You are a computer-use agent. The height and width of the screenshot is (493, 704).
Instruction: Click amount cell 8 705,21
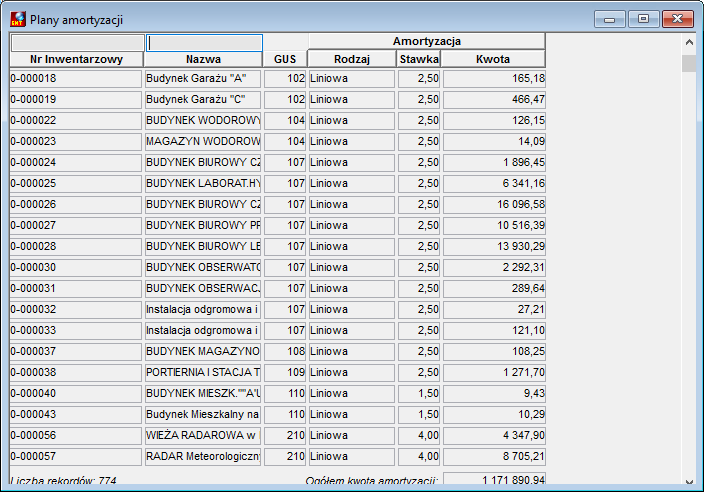(494, 457)
